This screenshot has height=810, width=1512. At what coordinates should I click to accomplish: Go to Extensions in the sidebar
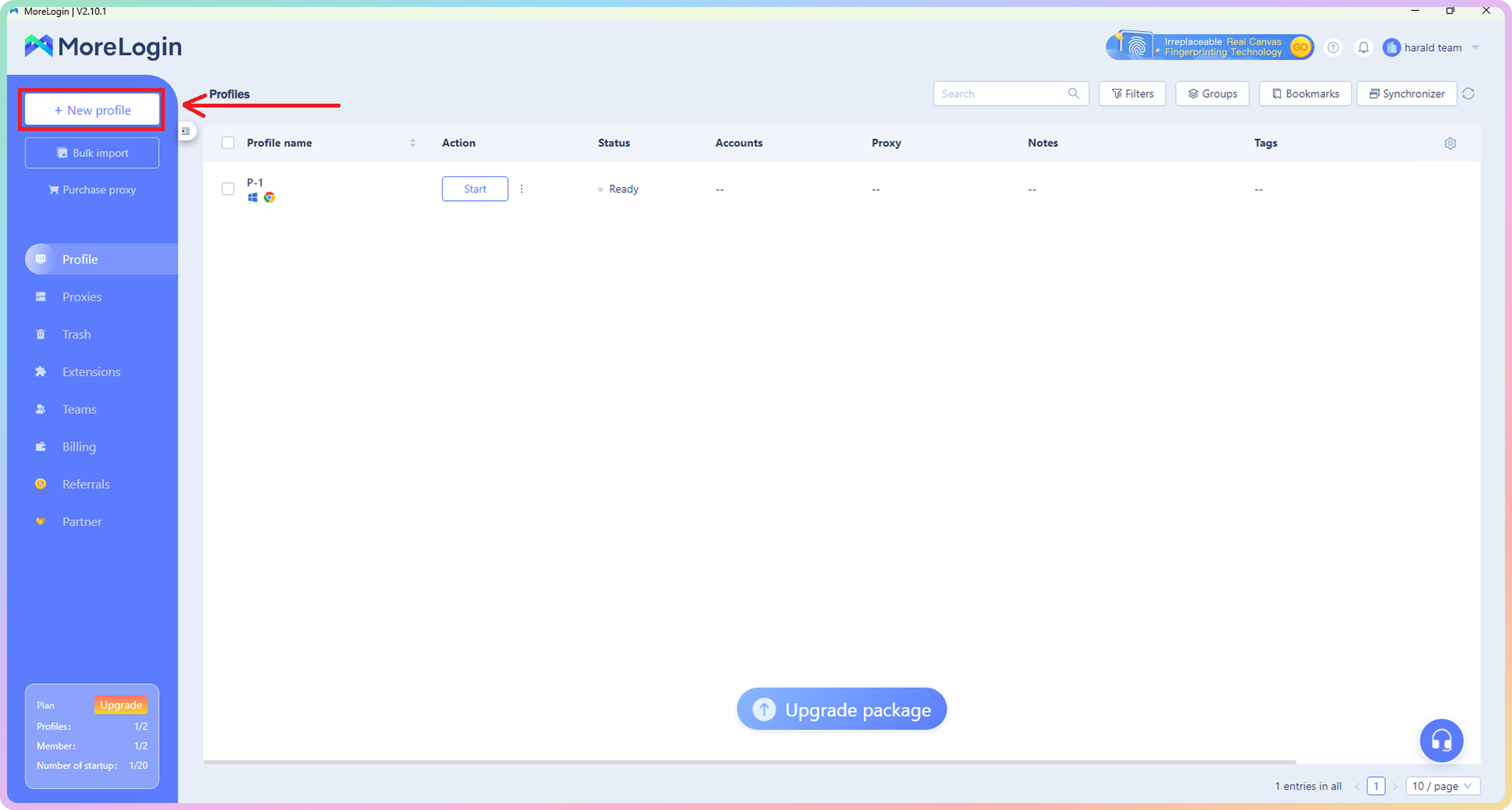[x=91, y=372]
